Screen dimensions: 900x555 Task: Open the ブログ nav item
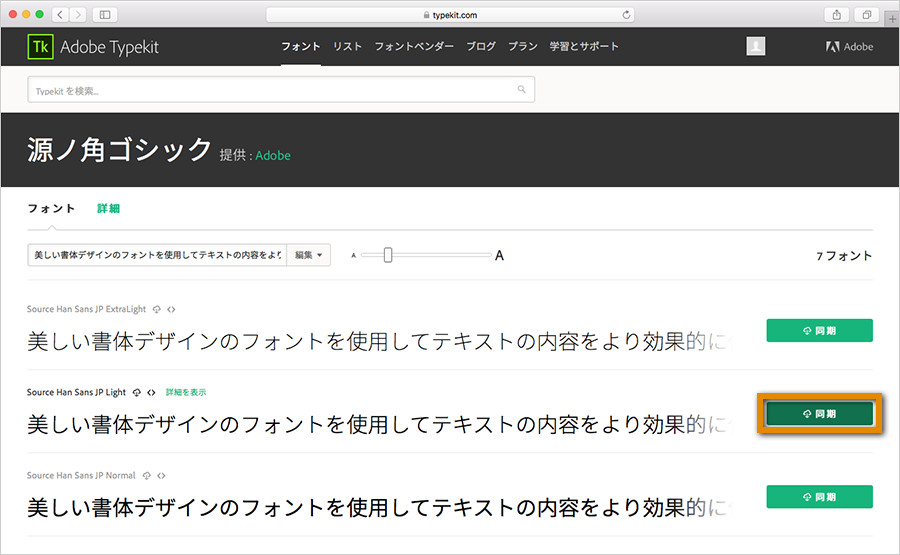coord(481,46)
